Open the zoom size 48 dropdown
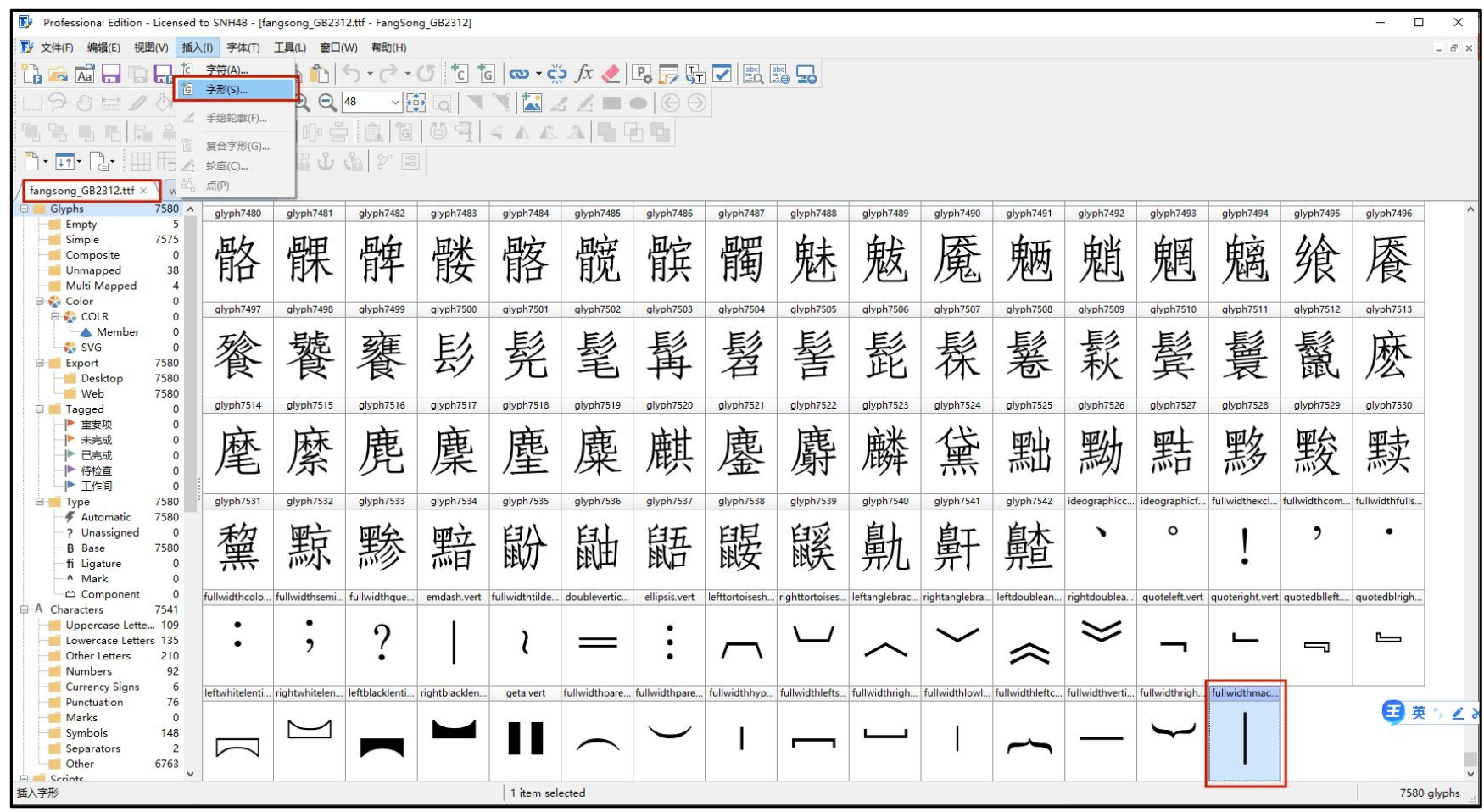Viewport: 1484px width, 812px height. pyautogui.click(x=394, y=103)
